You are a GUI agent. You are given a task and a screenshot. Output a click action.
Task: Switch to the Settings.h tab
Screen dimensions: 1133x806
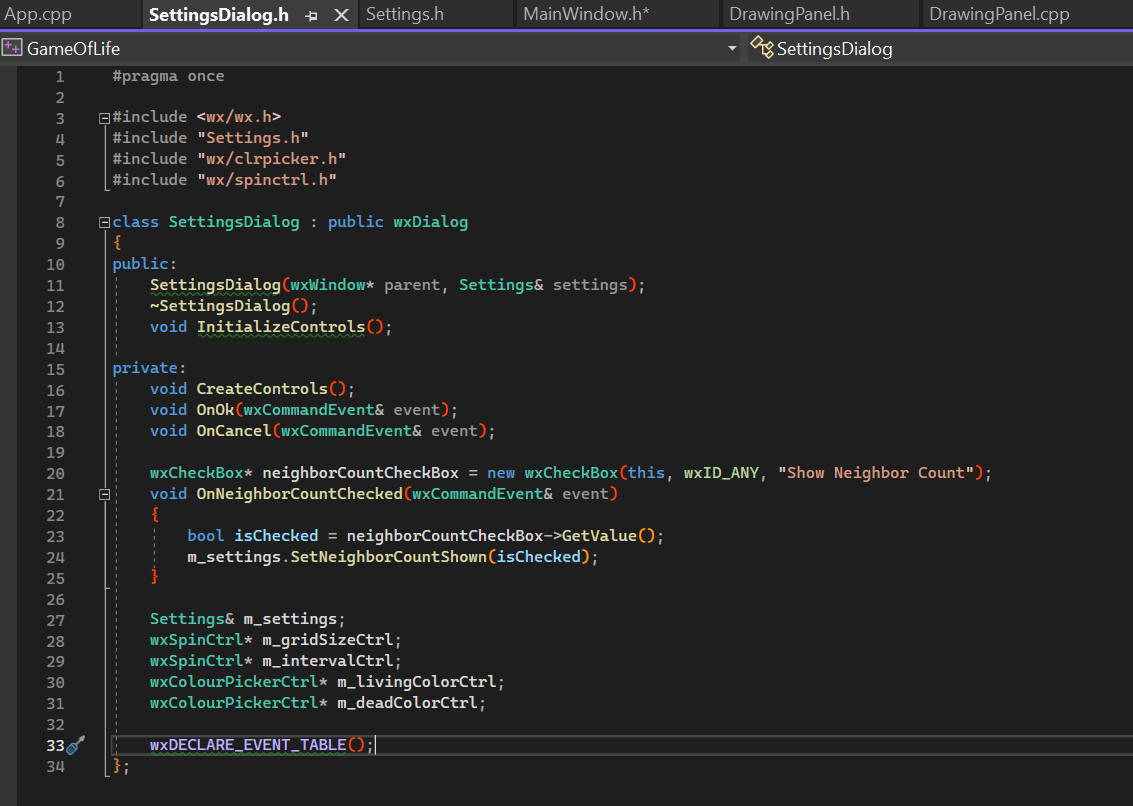[x=404, y=15]
